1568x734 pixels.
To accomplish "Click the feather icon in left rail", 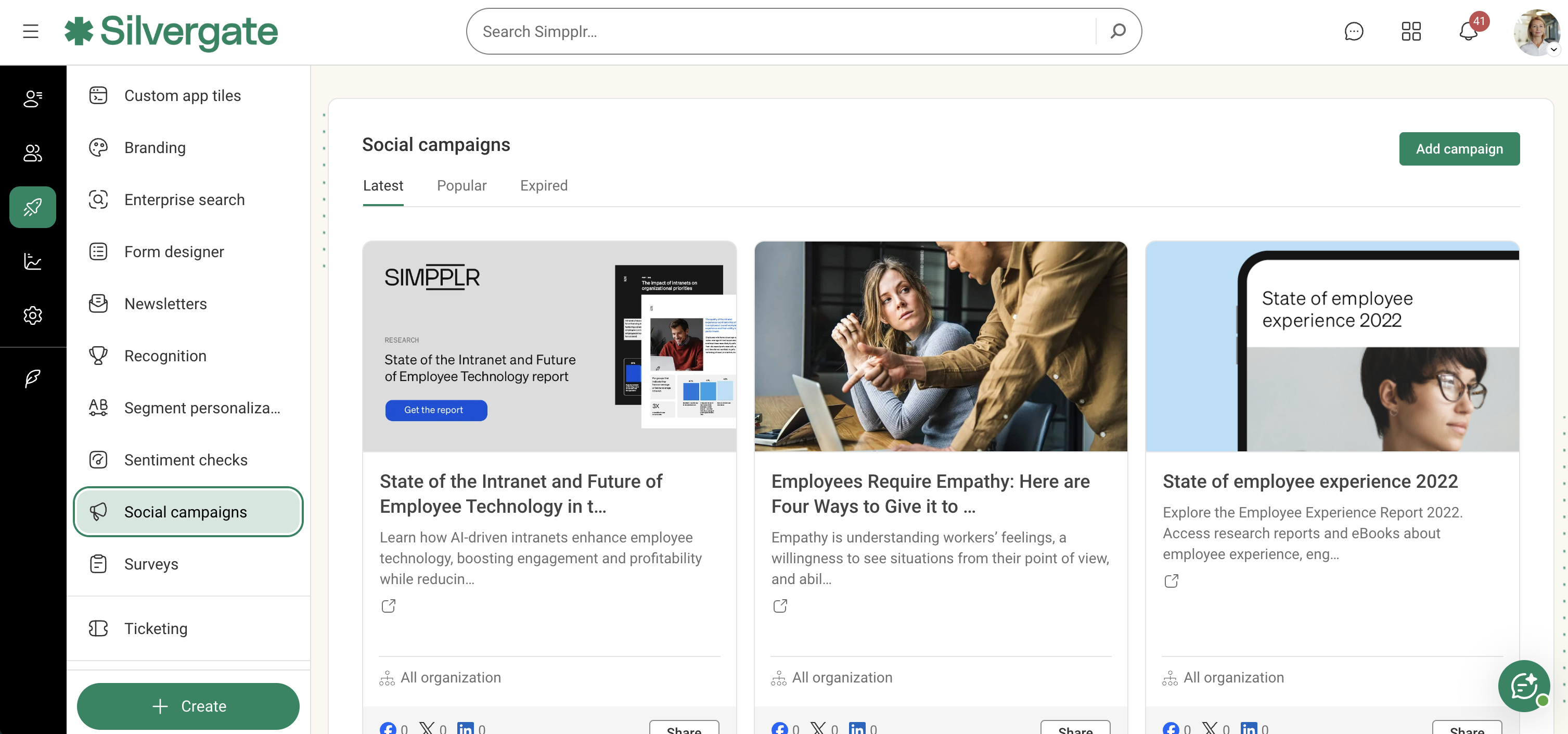I will [33, 378].
